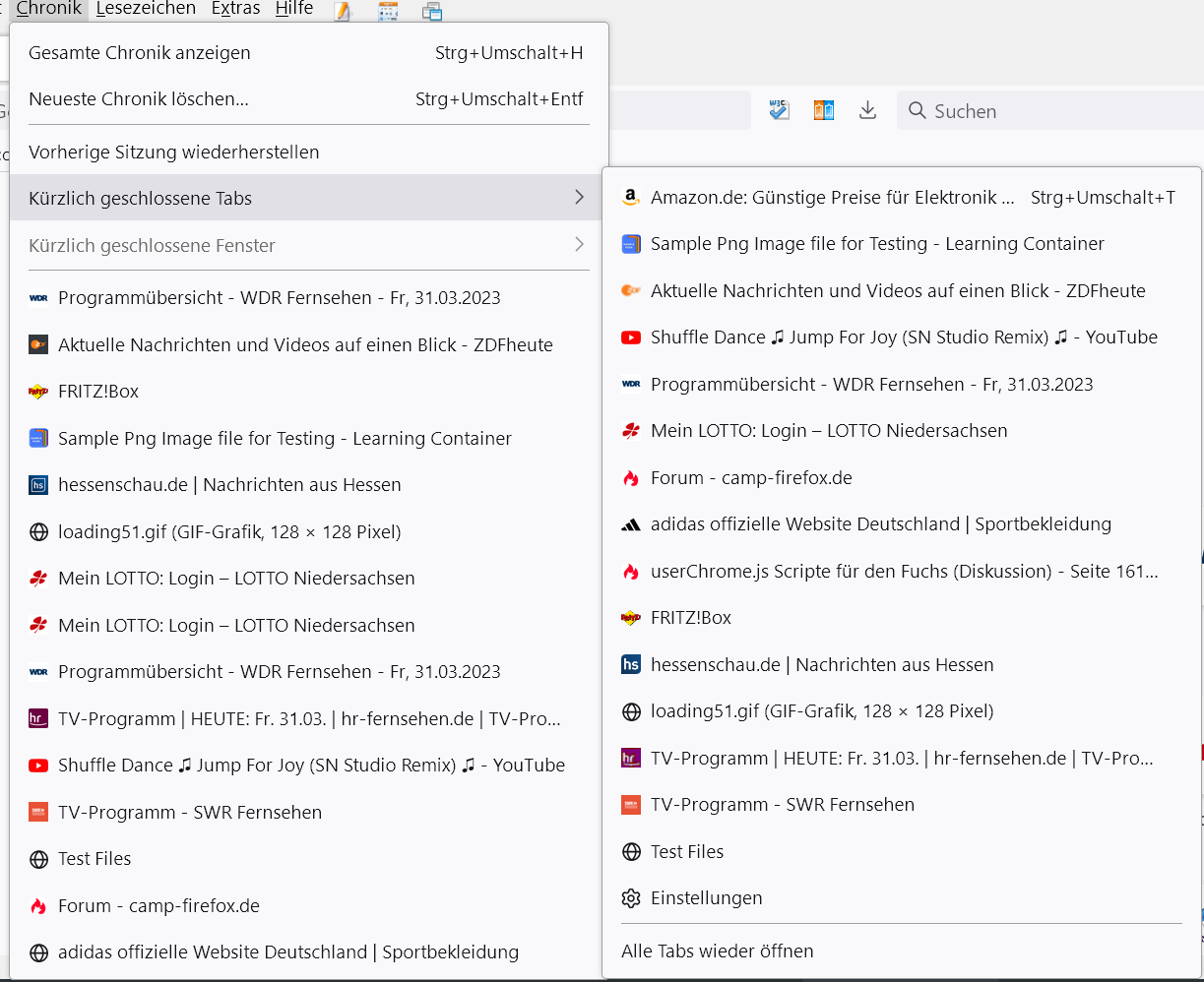Open Einstellungen from closed tabs list

coord(706,898)
